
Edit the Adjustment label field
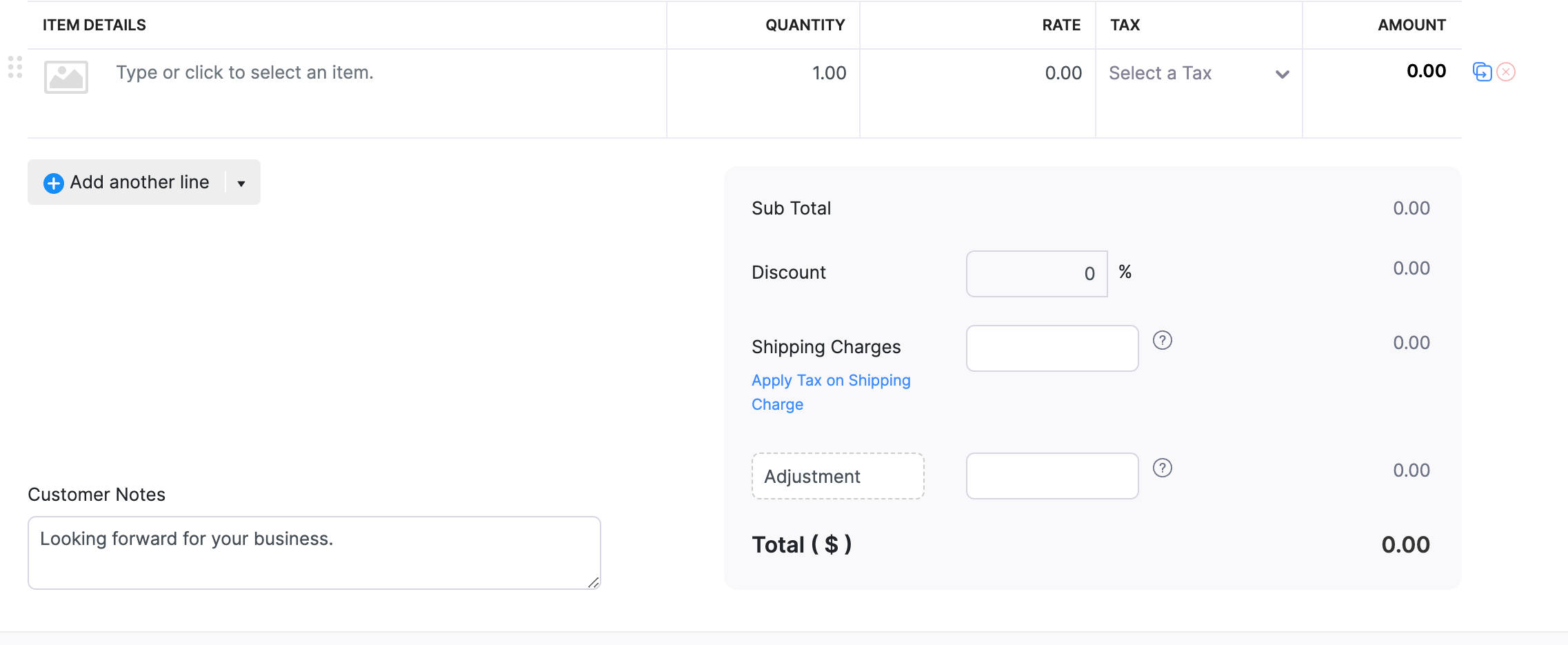point(838,476)
